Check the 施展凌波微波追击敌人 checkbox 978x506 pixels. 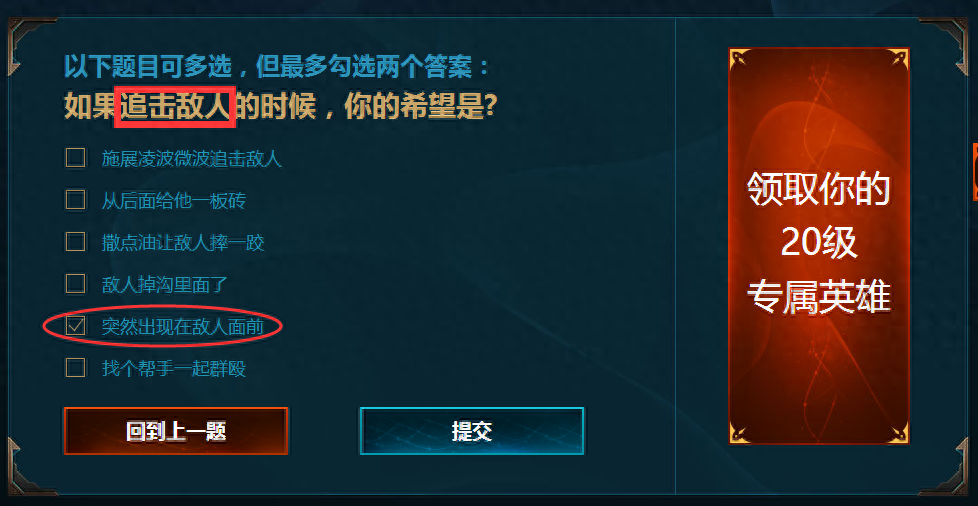point(75,158)
